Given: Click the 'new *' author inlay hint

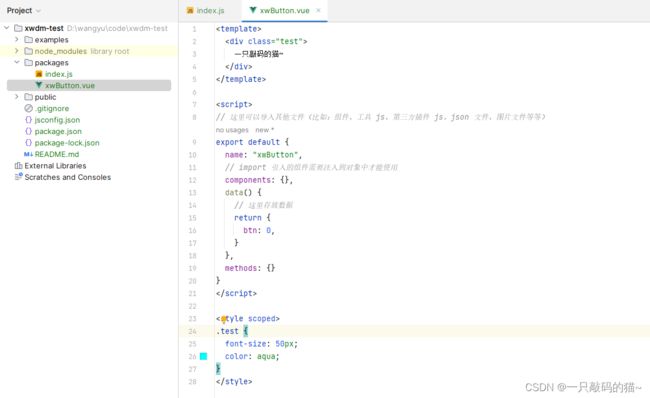Looking at the screenshot, I should (x=264, y=130).
